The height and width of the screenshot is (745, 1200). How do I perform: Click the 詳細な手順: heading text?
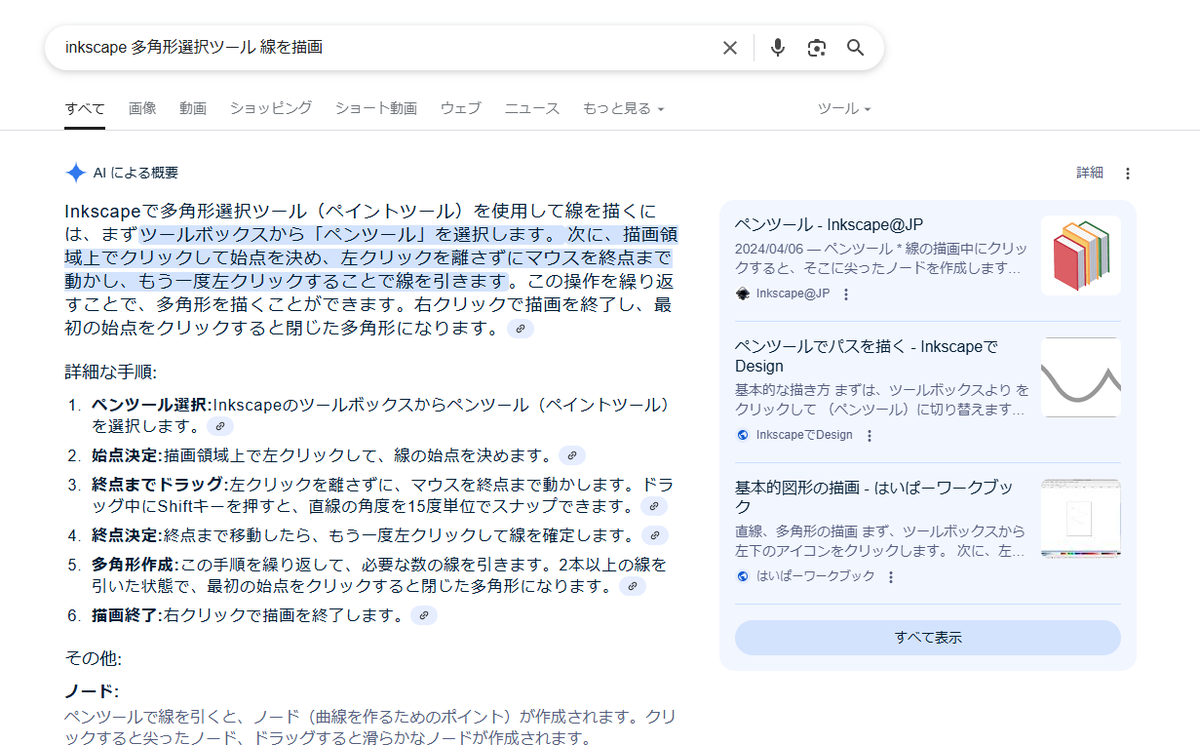(x=111, y=373)
